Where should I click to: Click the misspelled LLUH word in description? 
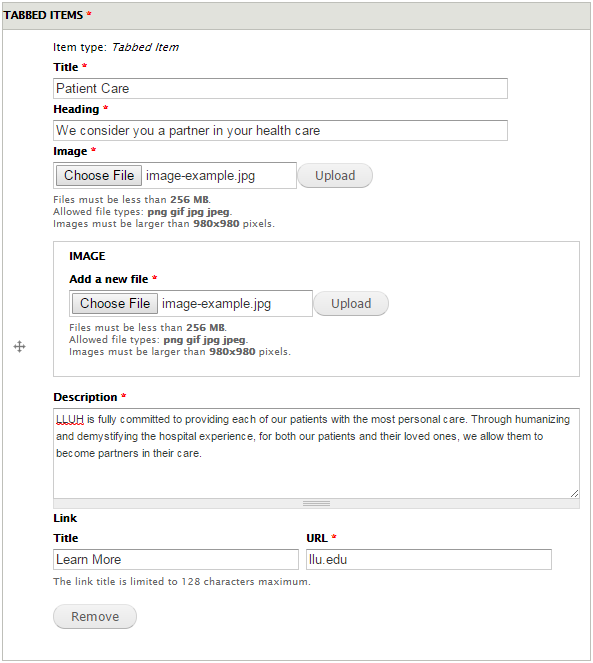click(70, 419)
